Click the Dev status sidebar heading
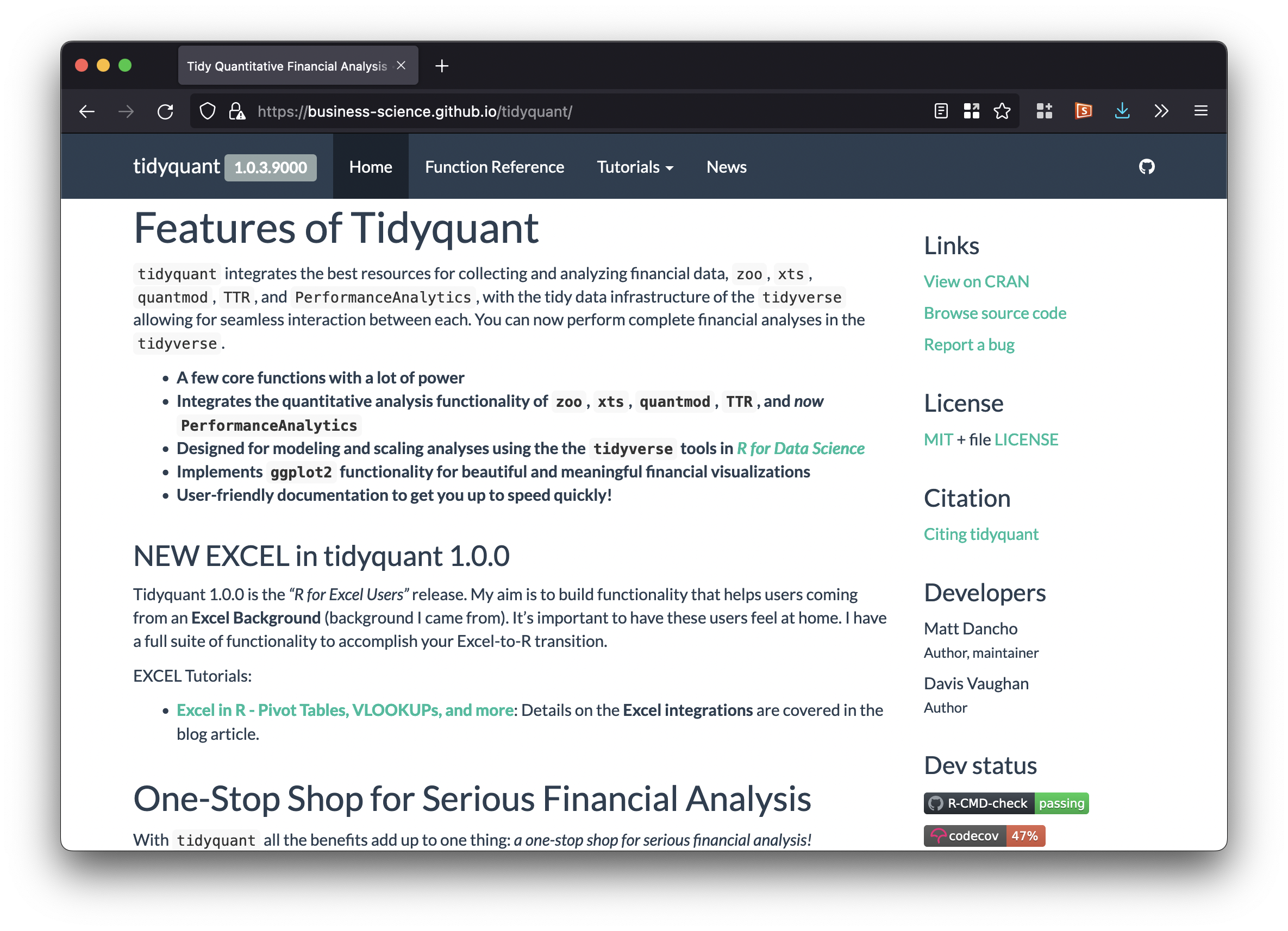This screenshot has height=931, width=1288. coord(980,766)
